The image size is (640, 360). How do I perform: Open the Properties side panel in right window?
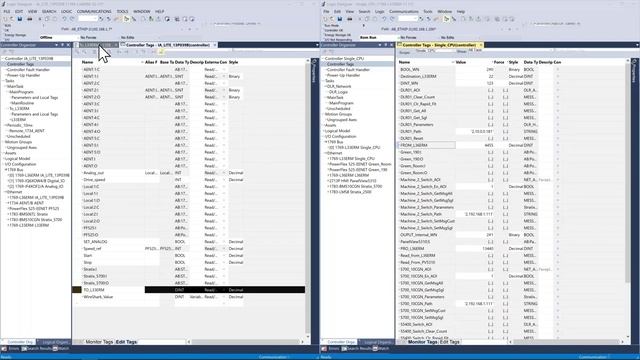634,71
